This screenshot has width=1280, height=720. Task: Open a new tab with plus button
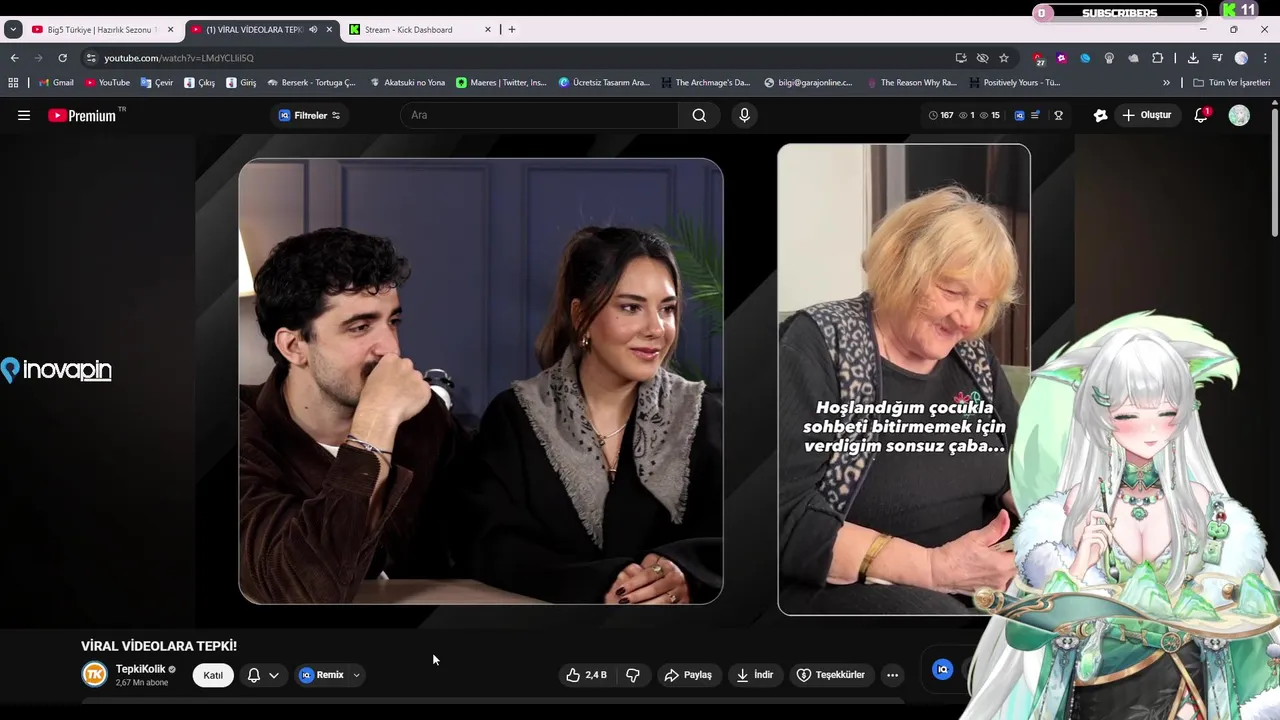click(x=512, y=30)
